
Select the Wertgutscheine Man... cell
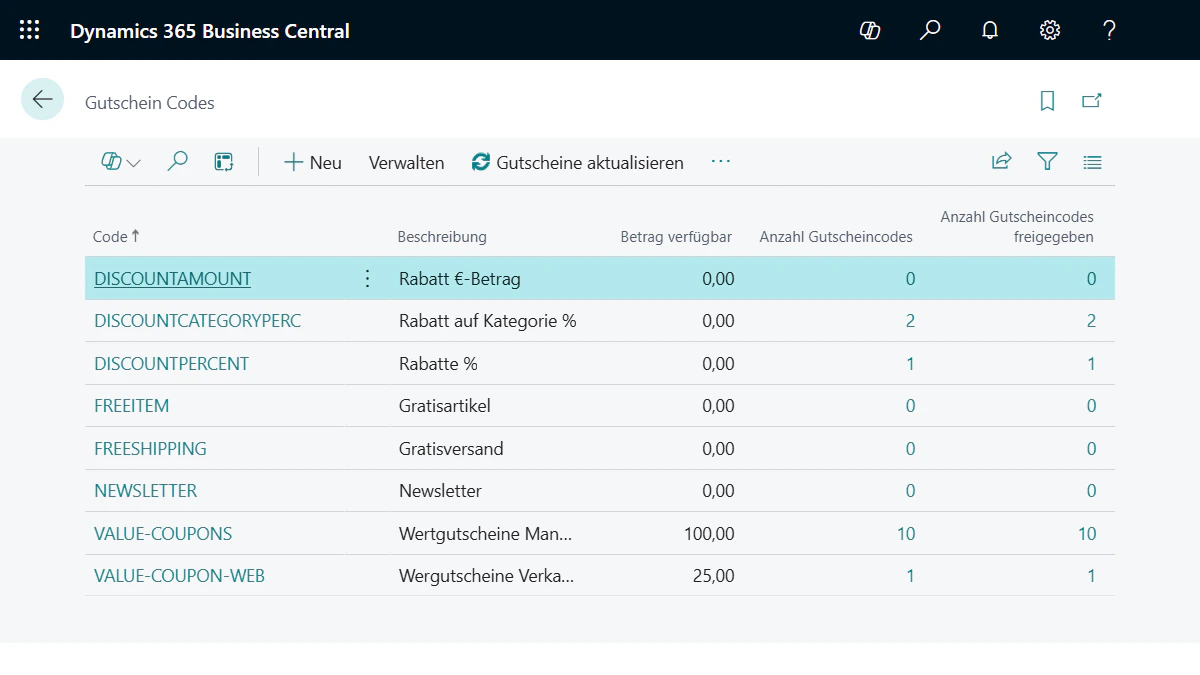tap(485, 534)
